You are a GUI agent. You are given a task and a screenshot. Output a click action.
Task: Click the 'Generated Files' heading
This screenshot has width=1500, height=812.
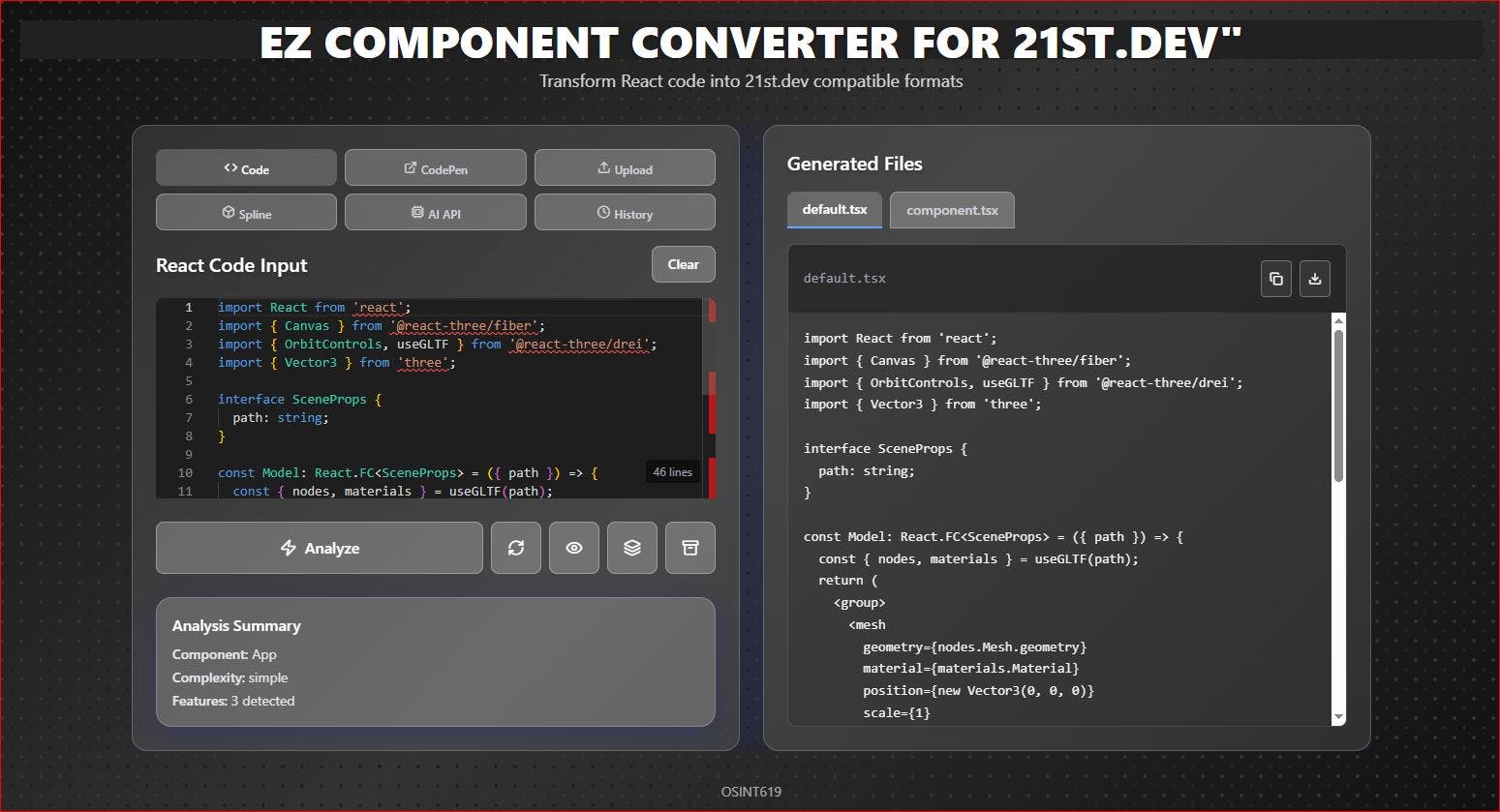[855, 164]
